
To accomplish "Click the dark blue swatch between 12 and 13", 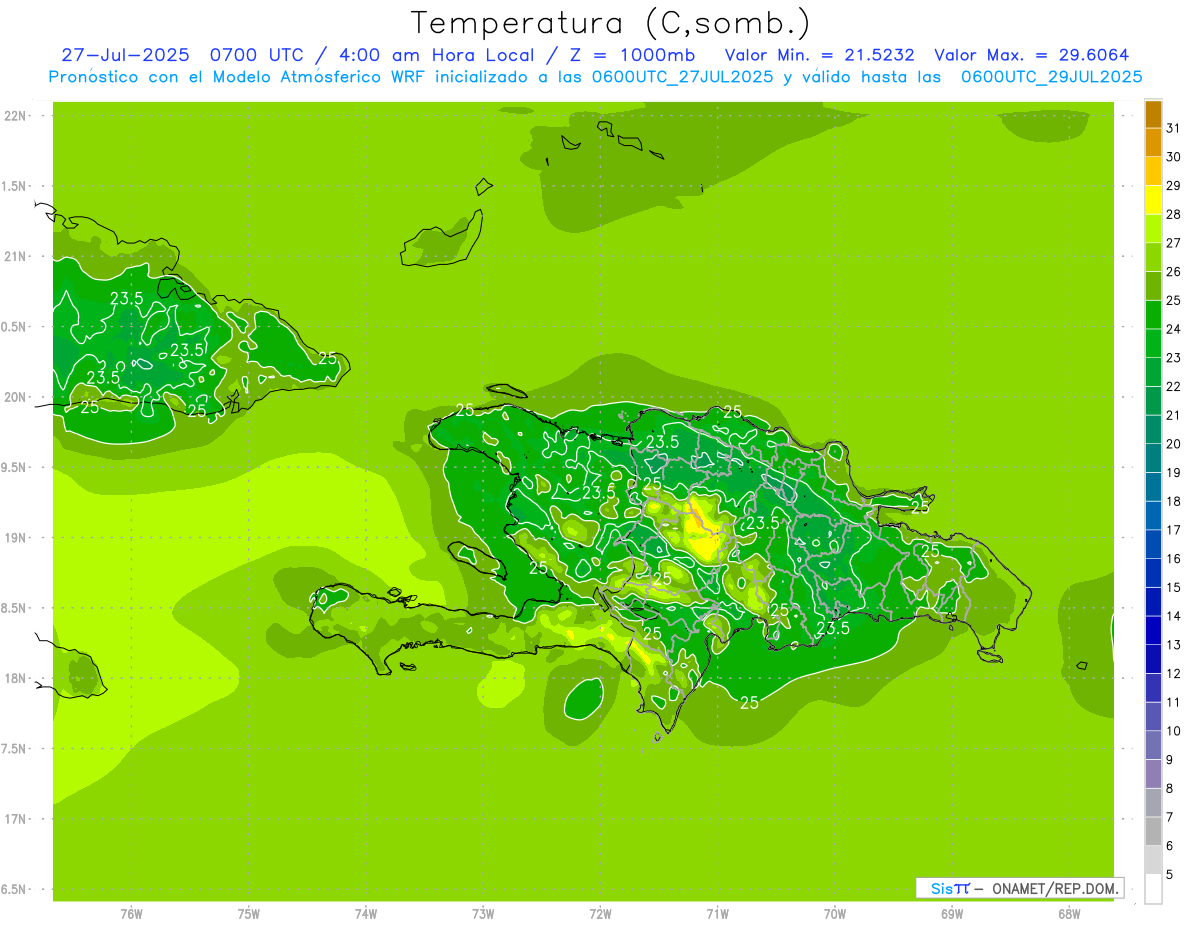I will pyautogui.click(x=1153, y=659).
